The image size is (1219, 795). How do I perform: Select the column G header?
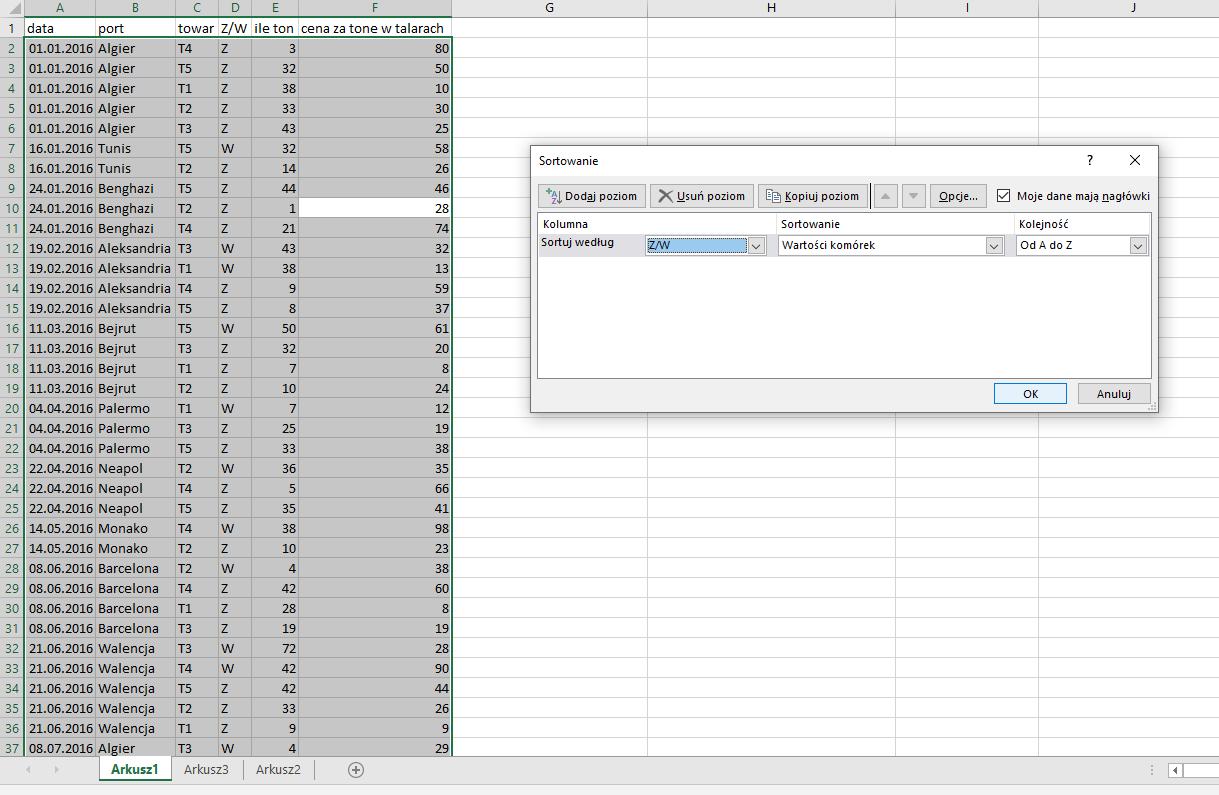pos(550,8)
